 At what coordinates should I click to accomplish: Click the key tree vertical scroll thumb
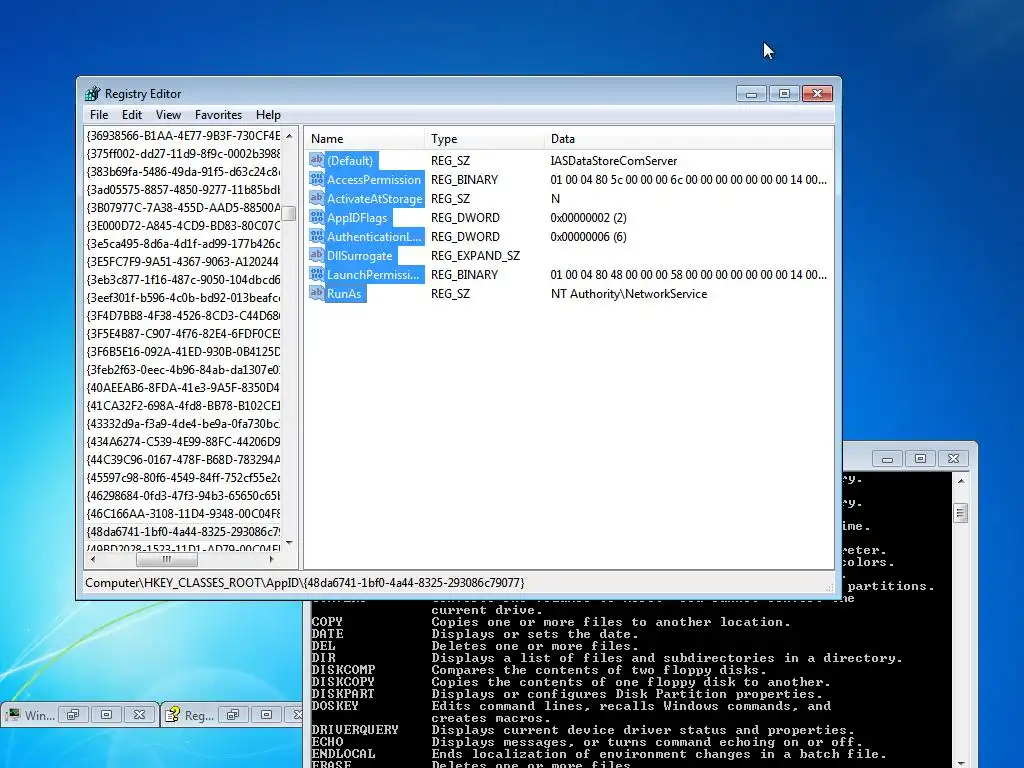tap(289, 214)
